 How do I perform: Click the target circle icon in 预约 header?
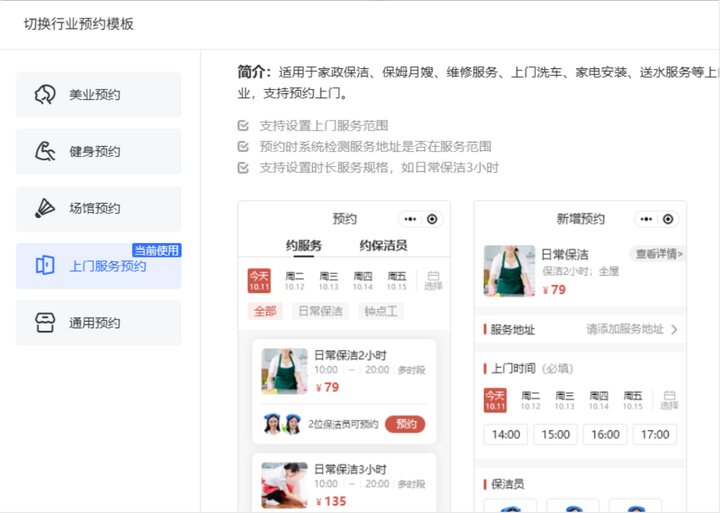[x=432, y=219]
